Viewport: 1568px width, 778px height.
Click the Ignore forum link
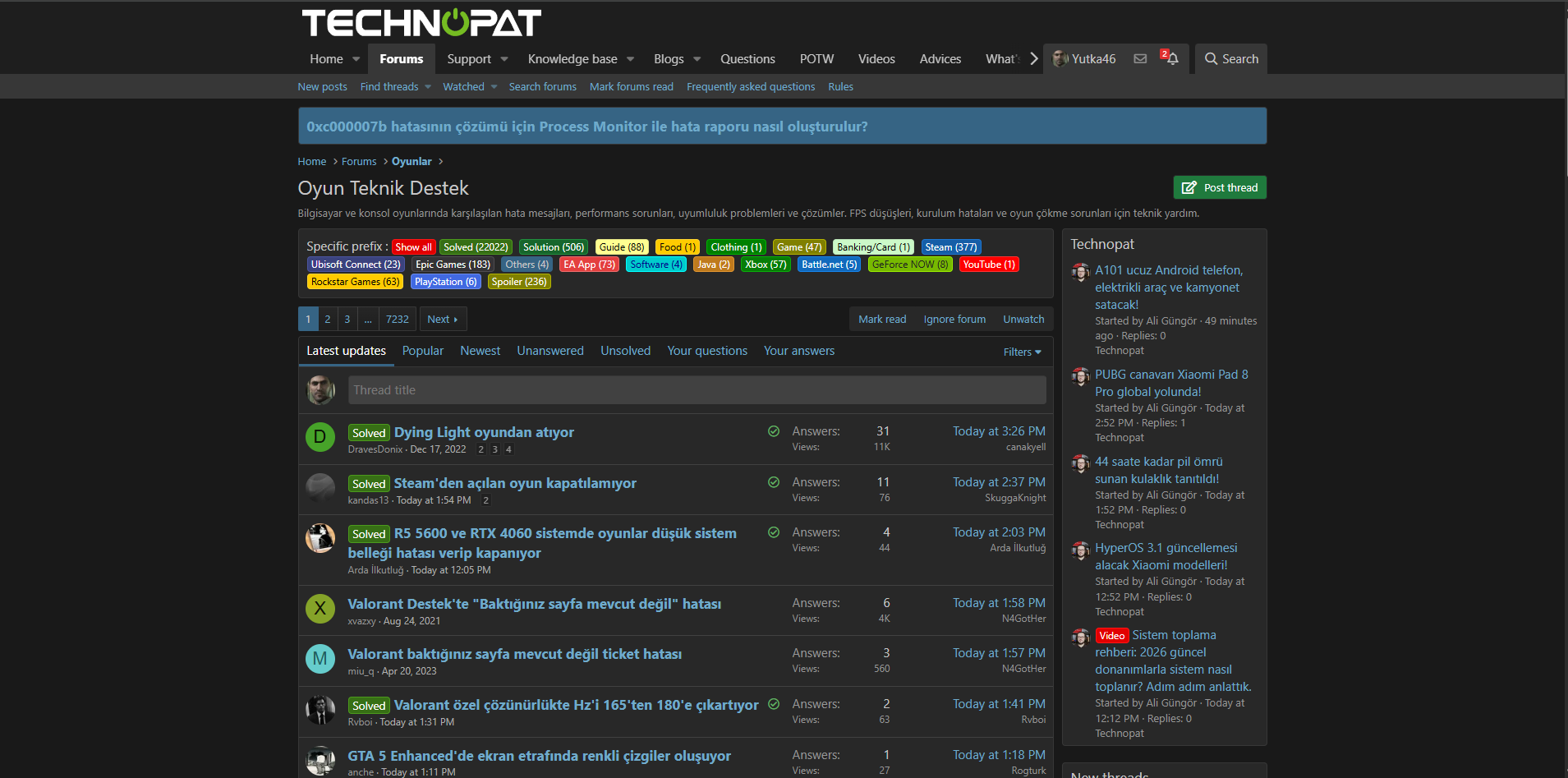click(954, 319)
